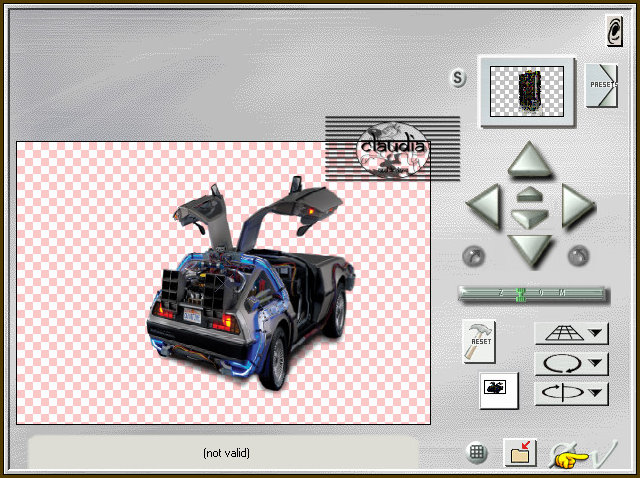Image resolution: width=640 pixels, height=478 pixels.
Task: Click the DeLorean car in the main preview
Action: pos(251,282)
